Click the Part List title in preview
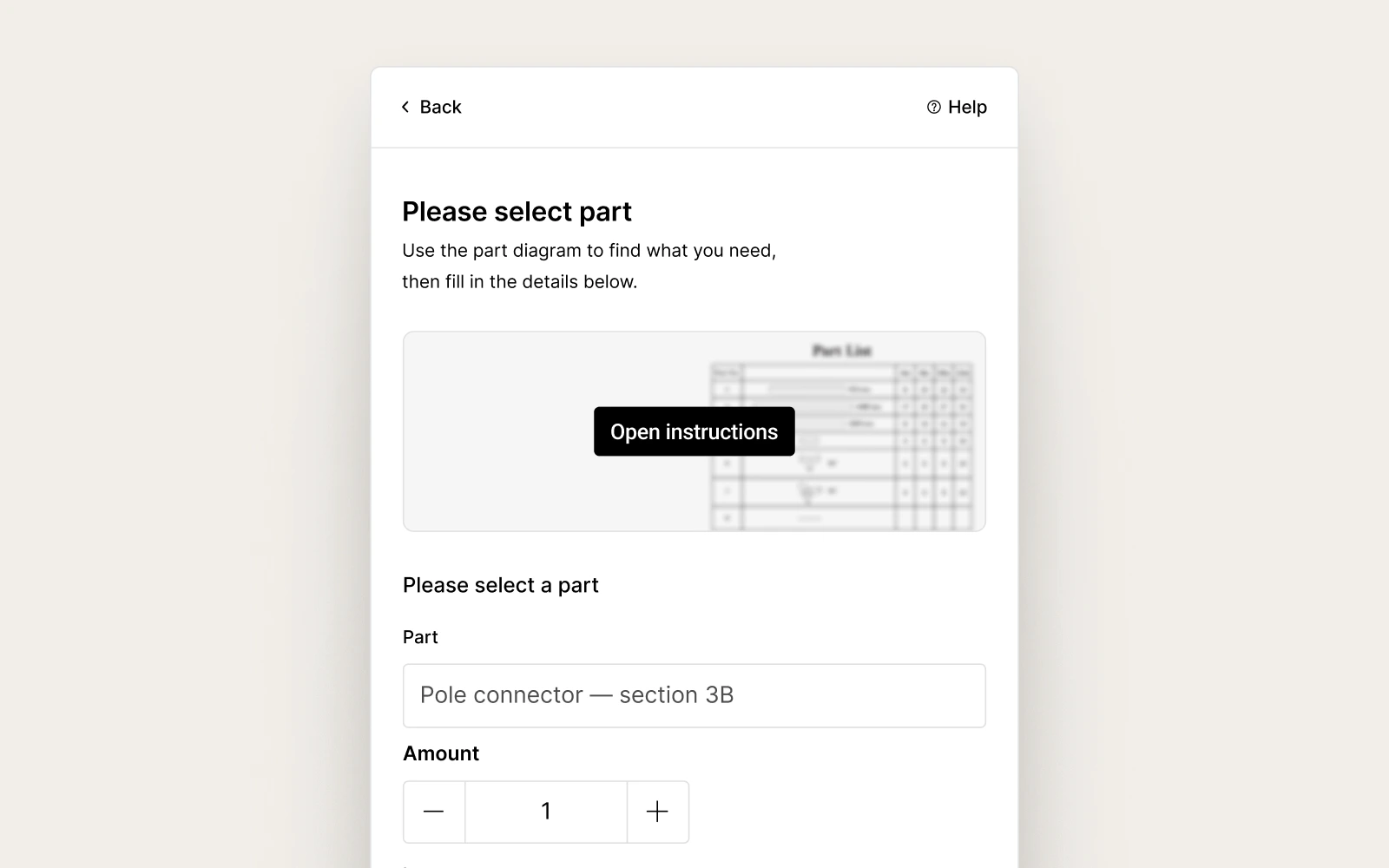 click(841, 351)
